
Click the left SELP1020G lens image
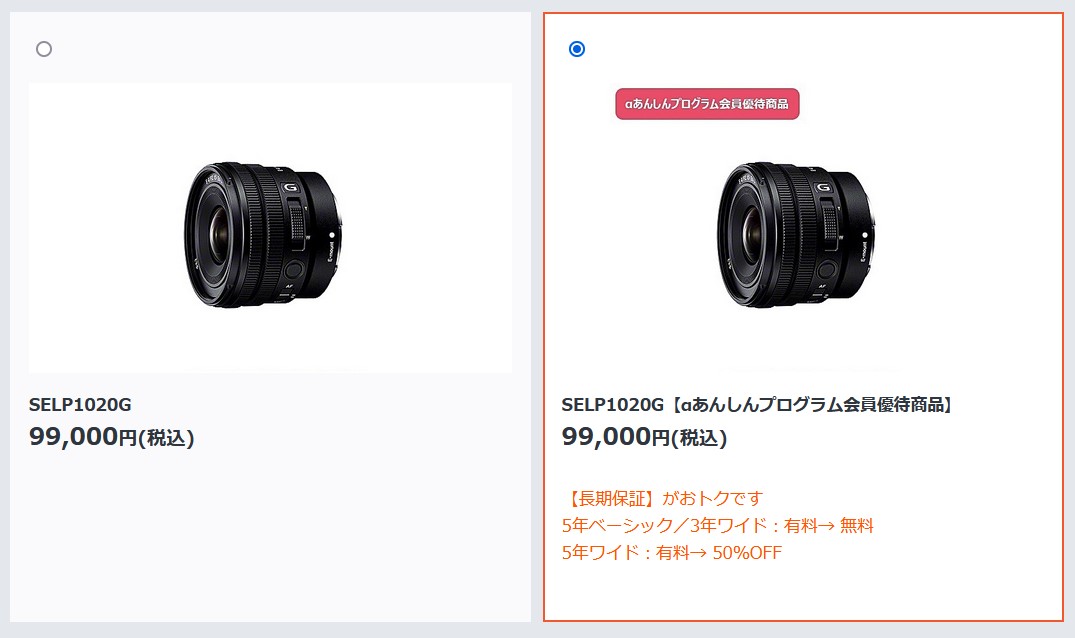pos(263,234)
